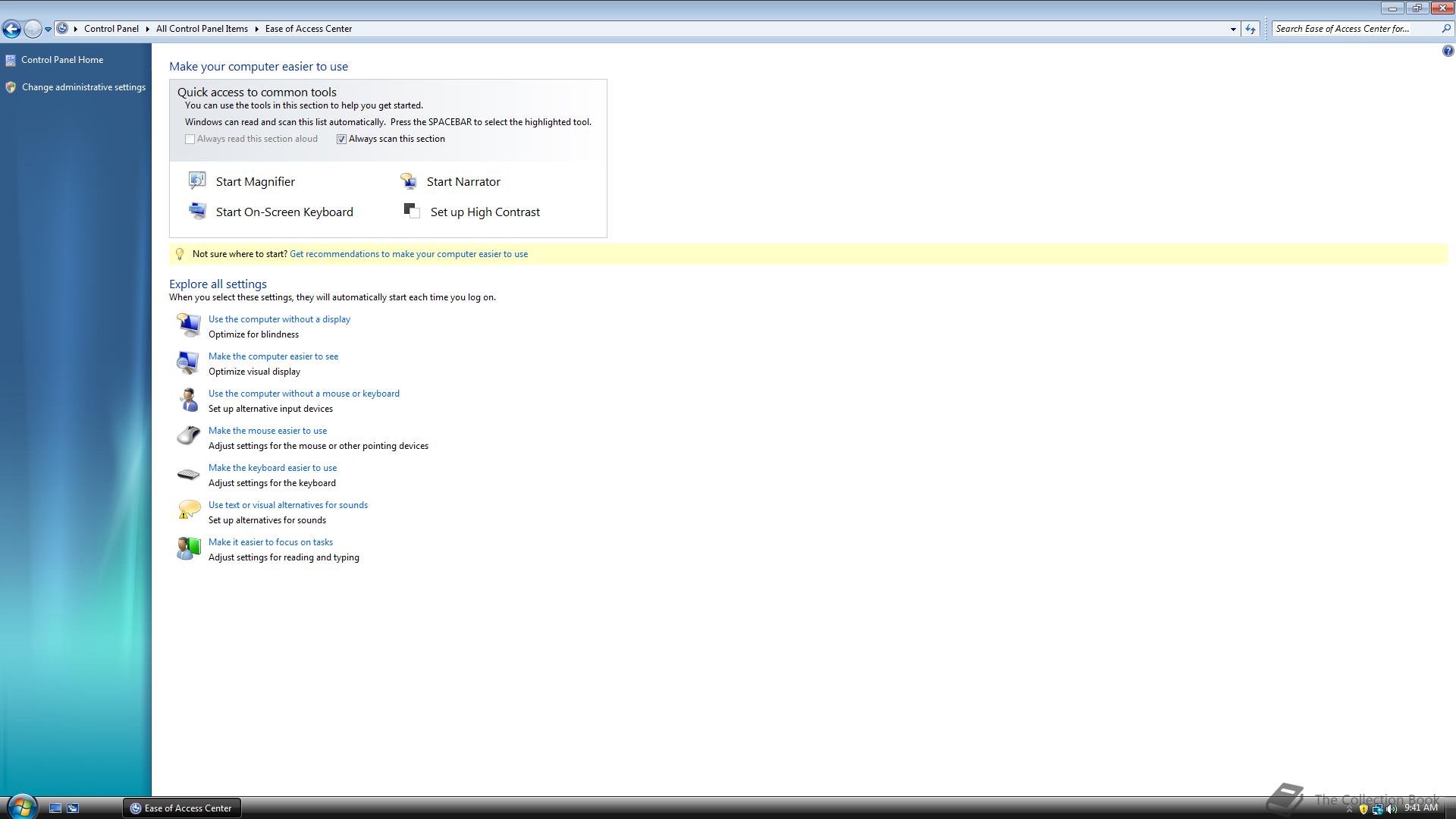Click the High Contrast icon

click(x=412, y=211)
